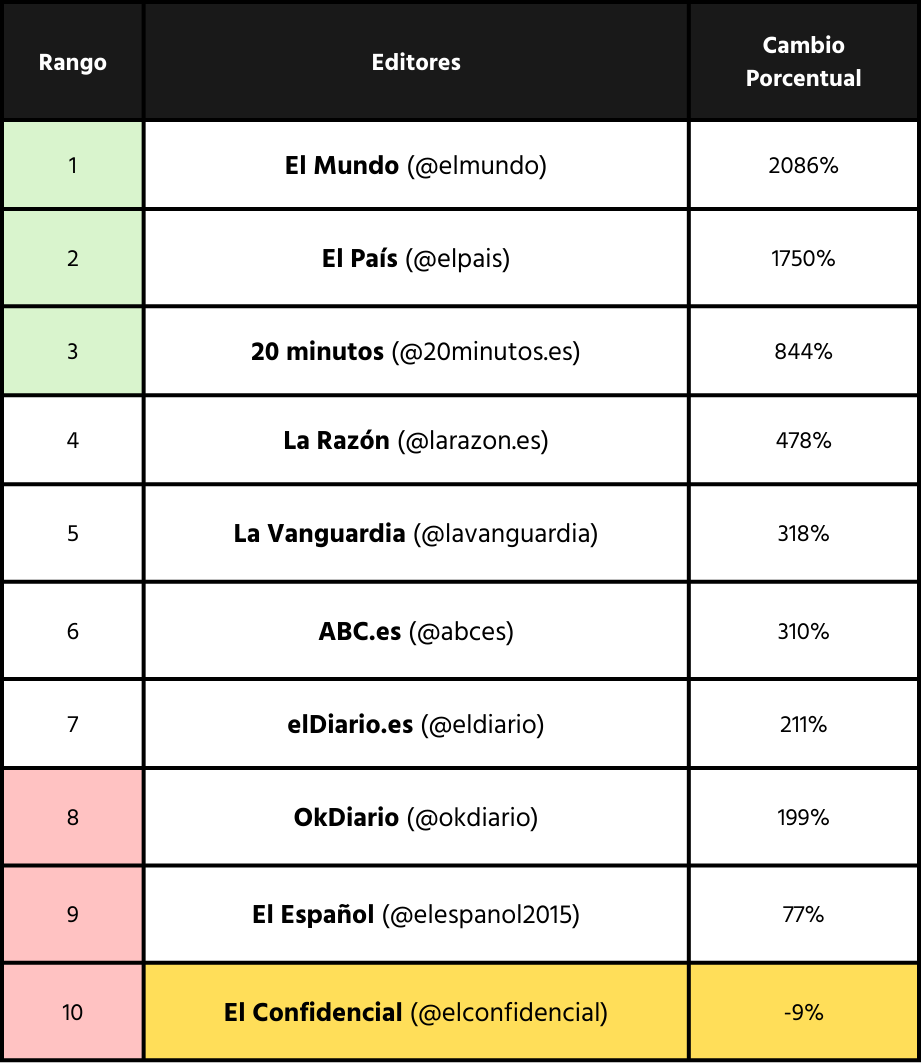Viewport: 922px width, 1063px height.
Task: Click the elDiario.es (@eldiario) entry
Action: (416, 725)
